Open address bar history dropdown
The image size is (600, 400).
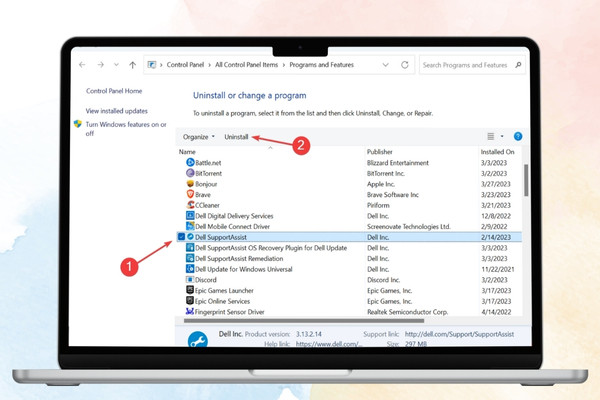coord(385,65)
